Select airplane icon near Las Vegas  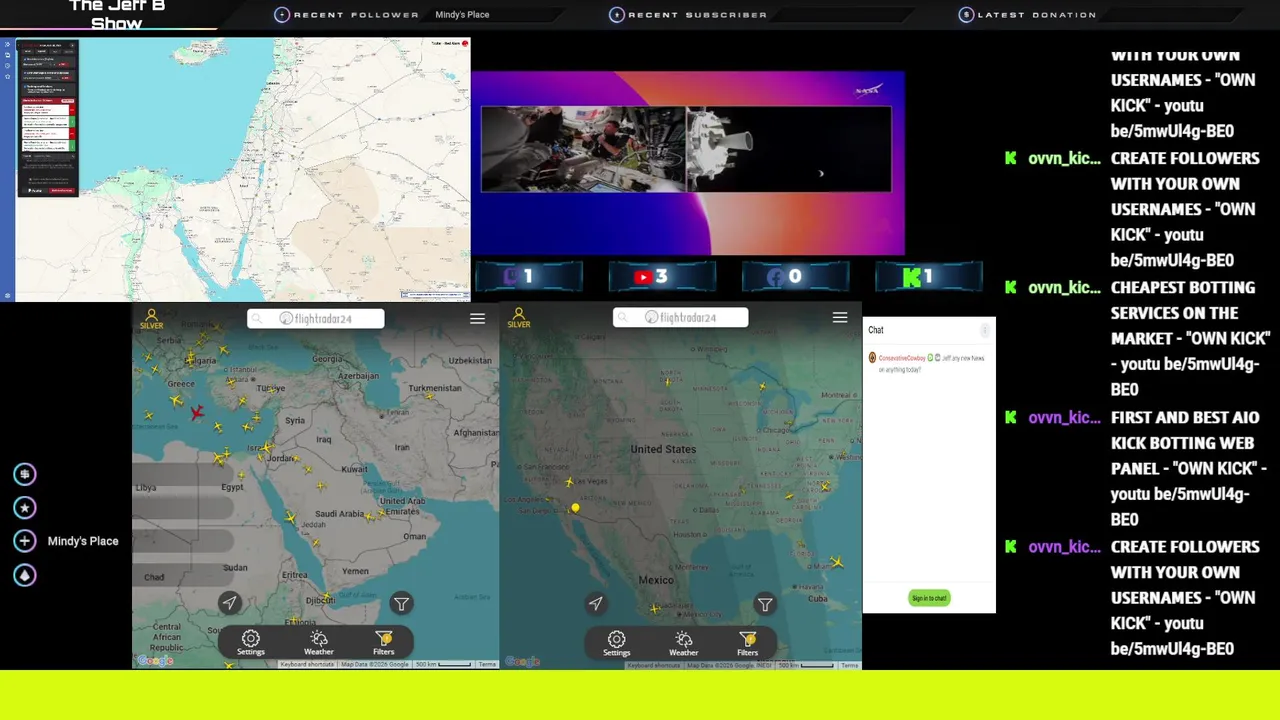coord(569,482)
